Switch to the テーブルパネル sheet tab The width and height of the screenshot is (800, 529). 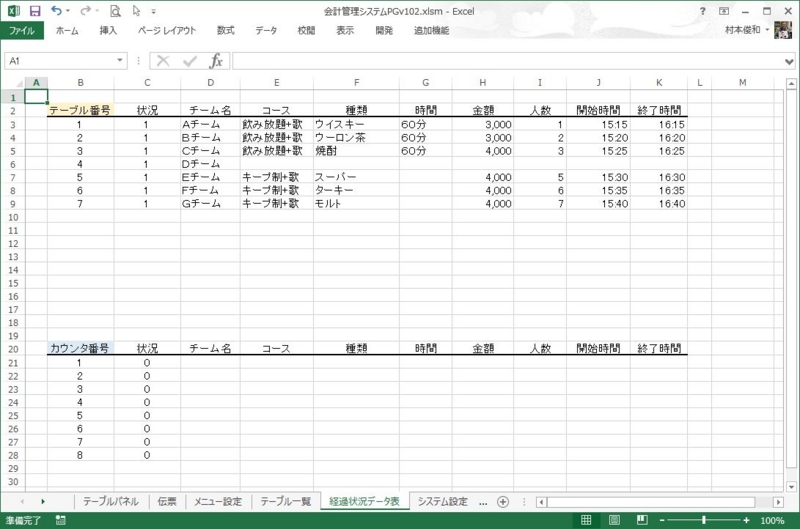(x=111, y=501)
